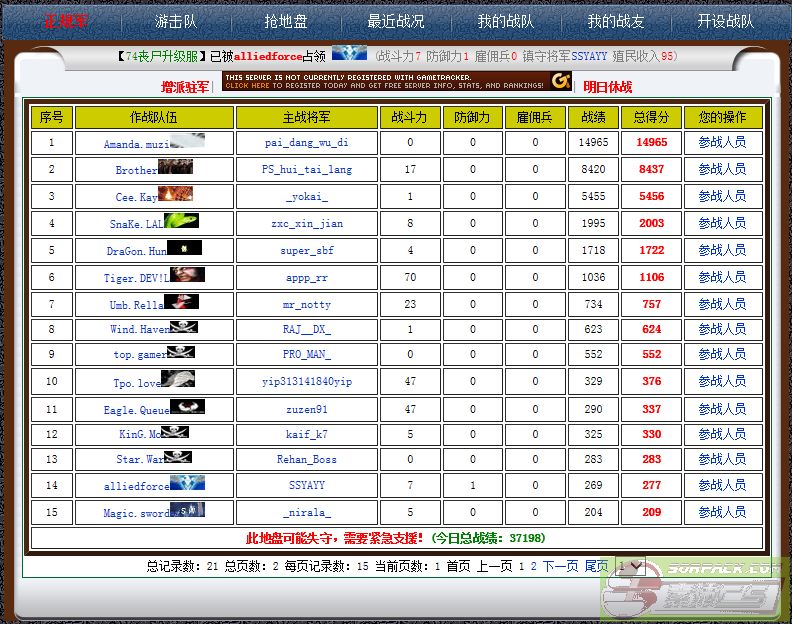Go to the 我的战队 tab
The height and width of the screenshot is (624, 792).
pyautogui.click(x=505, y=21)
